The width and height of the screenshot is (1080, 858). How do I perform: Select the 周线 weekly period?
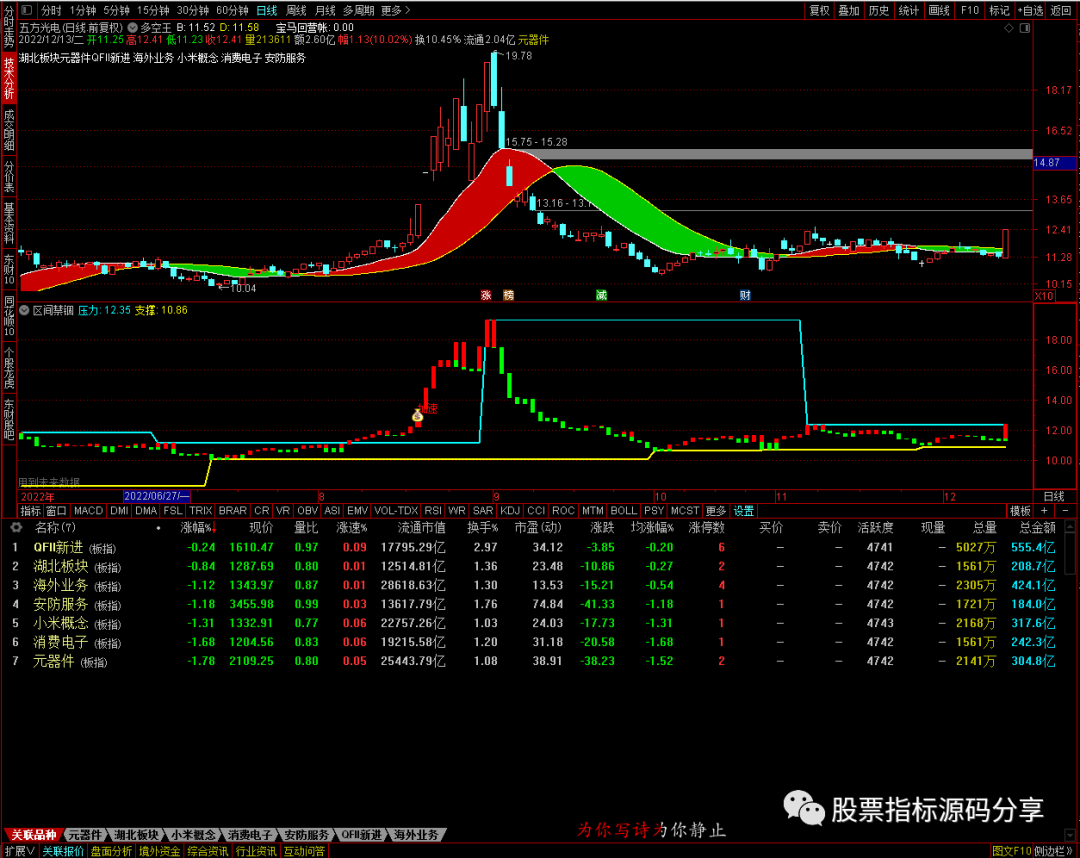click(296, 10)
